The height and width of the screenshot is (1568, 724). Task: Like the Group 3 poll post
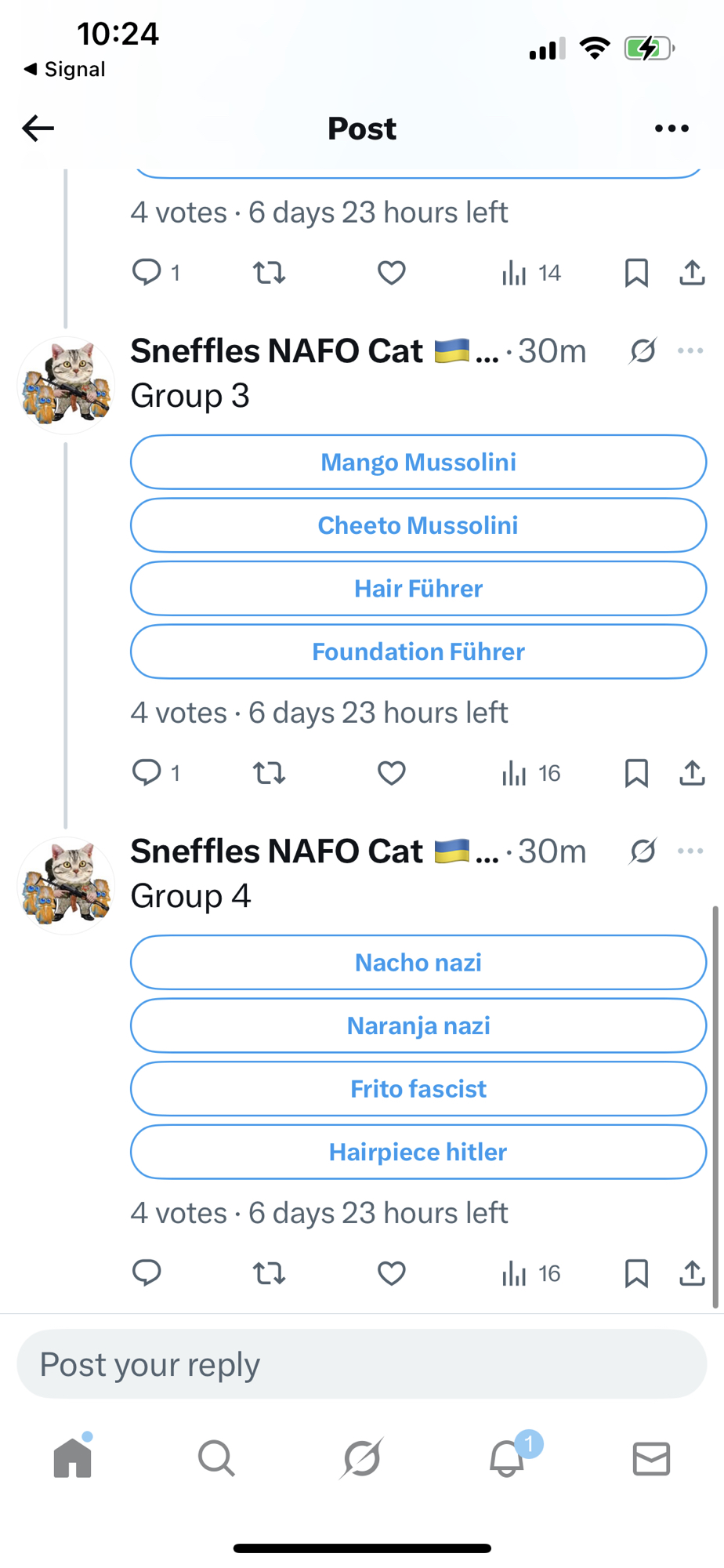pos(392,774)
